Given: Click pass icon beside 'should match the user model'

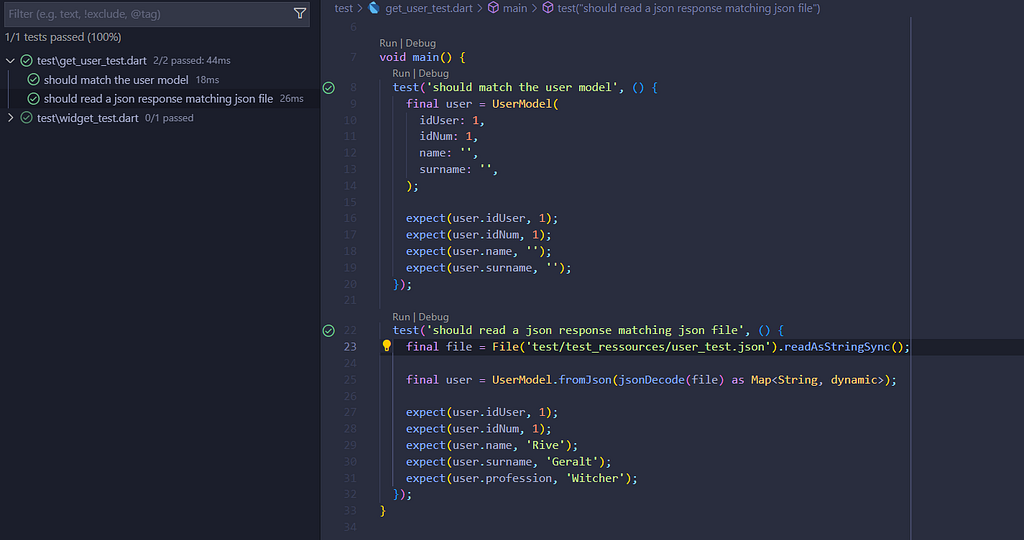Looking at the screenshot, I should point(33,80).
